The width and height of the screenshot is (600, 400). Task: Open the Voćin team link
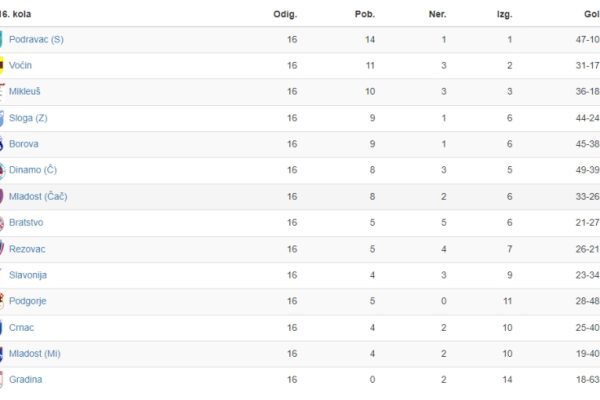click(x=20, y=65)
